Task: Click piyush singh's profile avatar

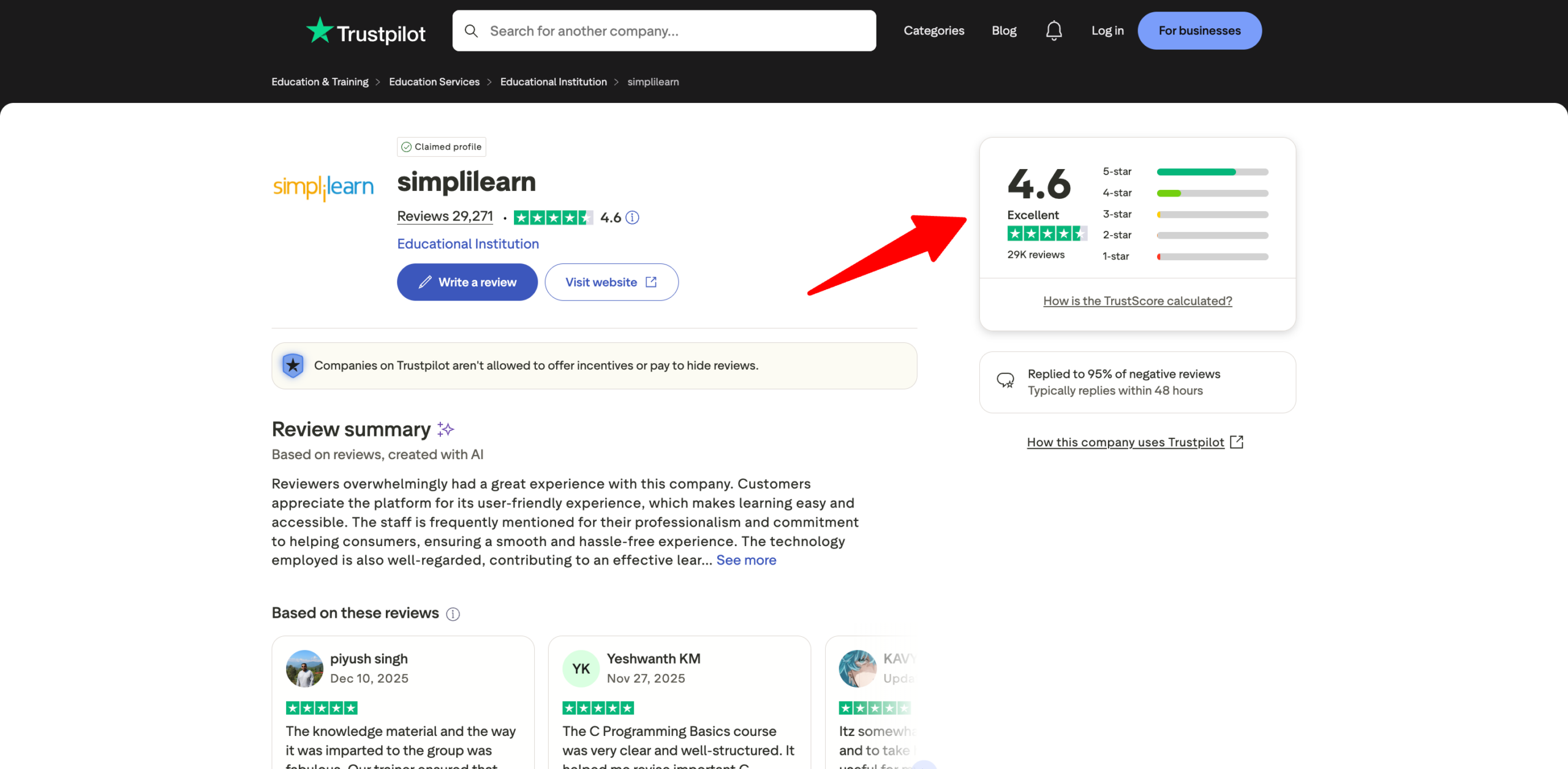Action: [x=304, y=669]
